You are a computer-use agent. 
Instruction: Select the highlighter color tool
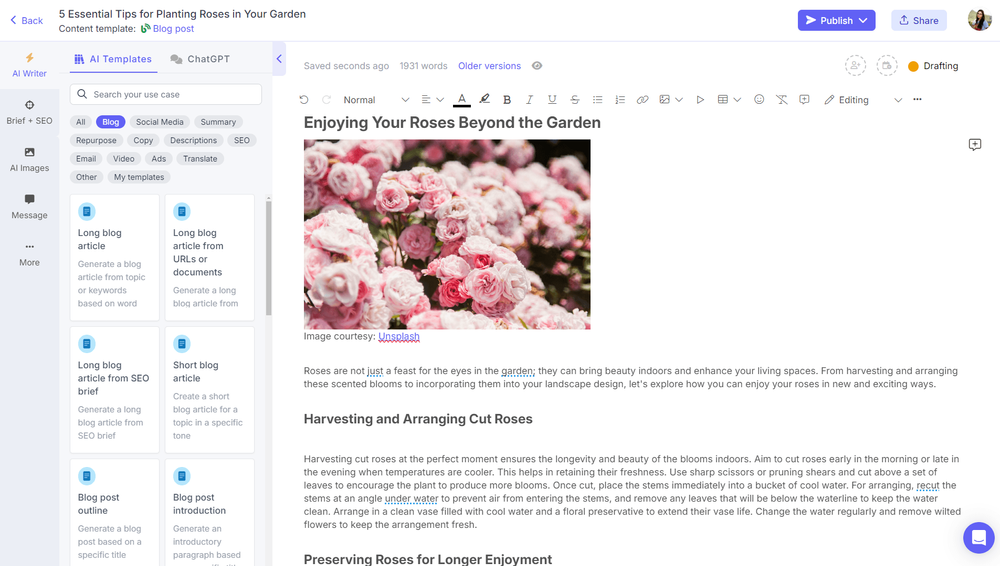point(485,99)
